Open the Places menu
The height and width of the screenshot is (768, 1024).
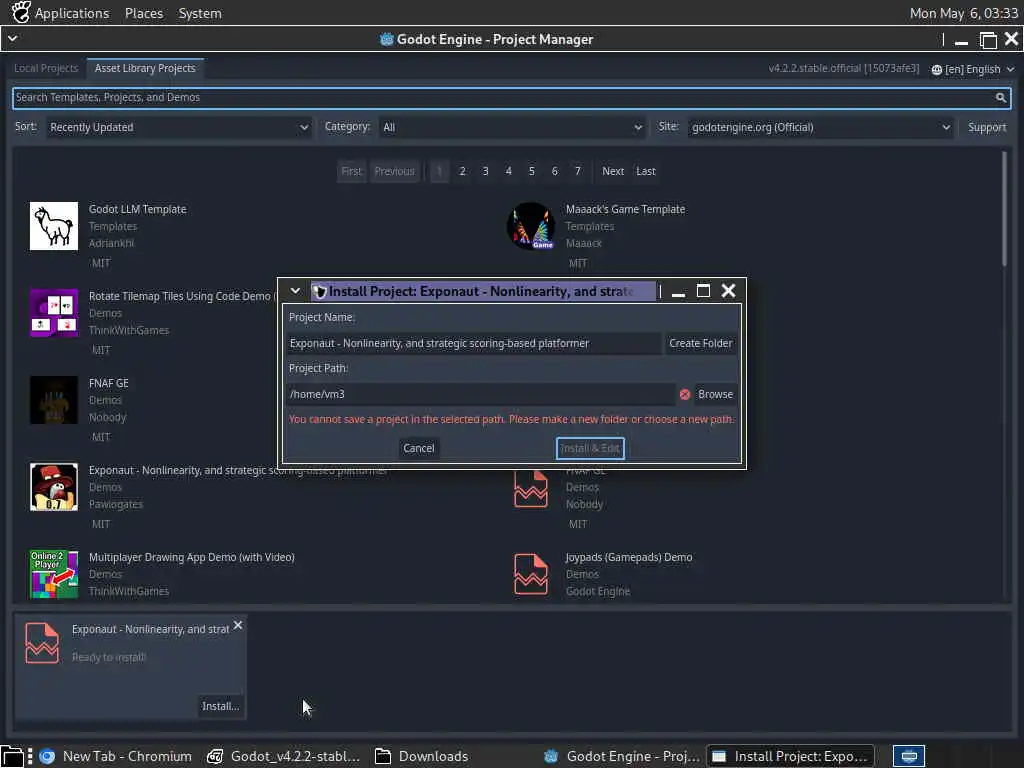(144, 13)
